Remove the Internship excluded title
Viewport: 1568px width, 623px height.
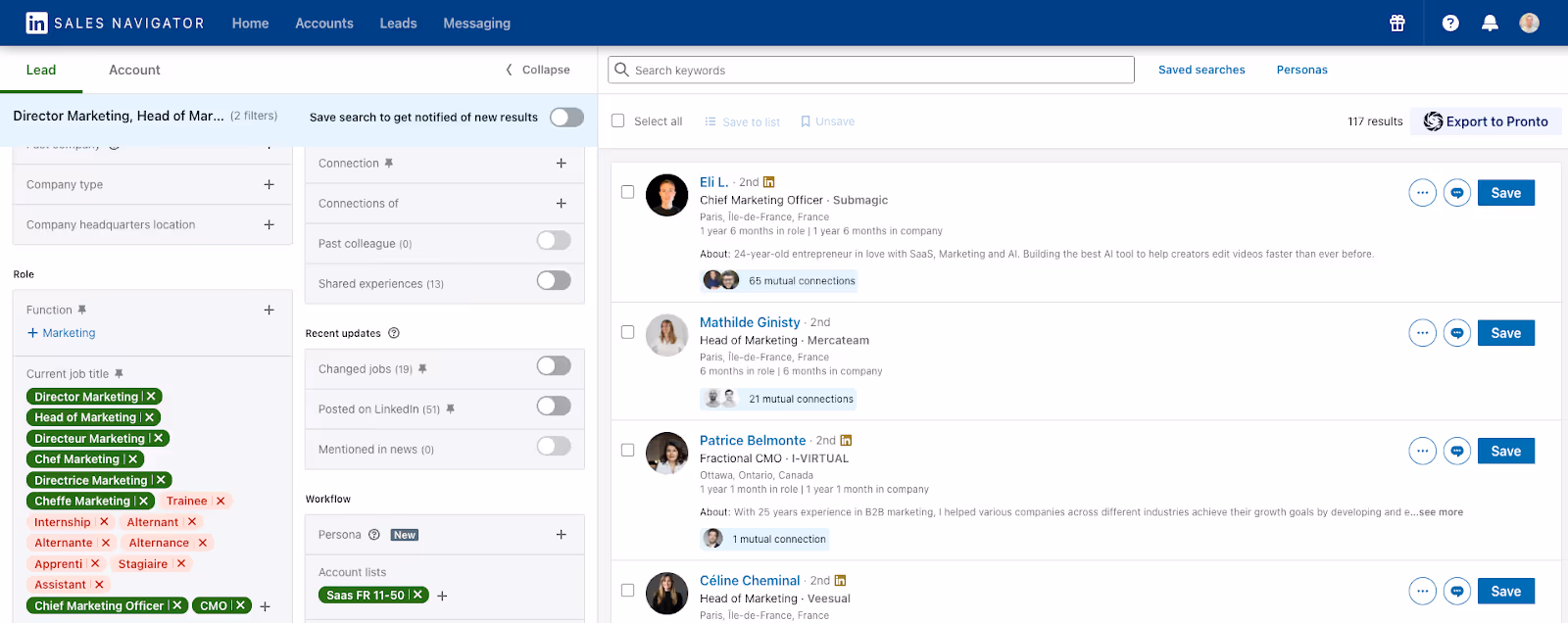click(104, 522)
